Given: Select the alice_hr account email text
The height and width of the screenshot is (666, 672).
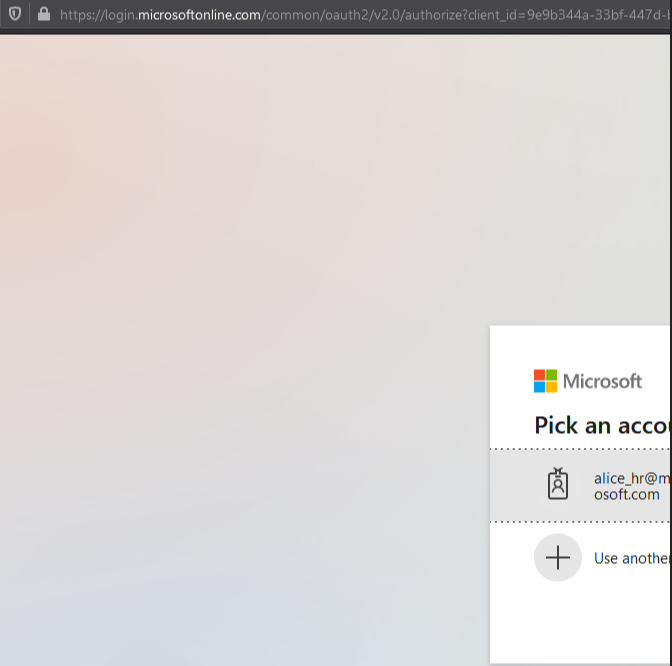Looking at the screenshot, I should (x=631, y=478).
